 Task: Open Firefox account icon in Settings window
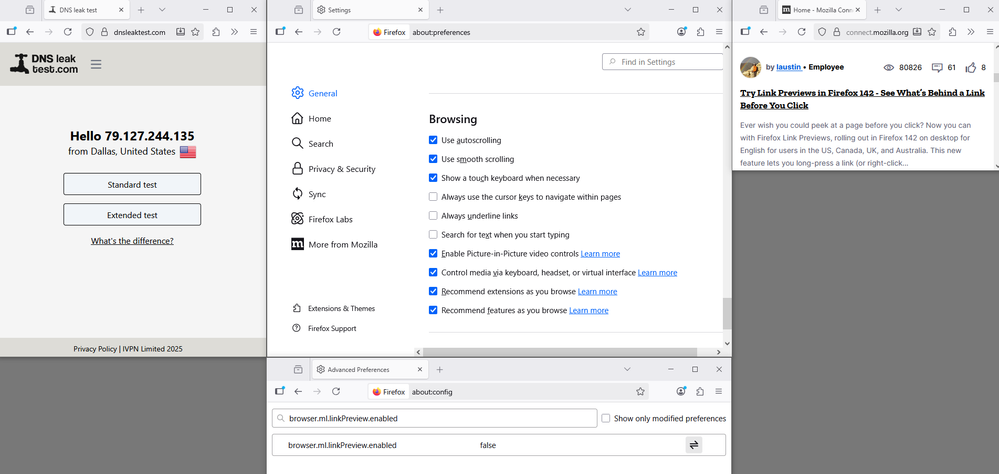[x=681, y=32]
